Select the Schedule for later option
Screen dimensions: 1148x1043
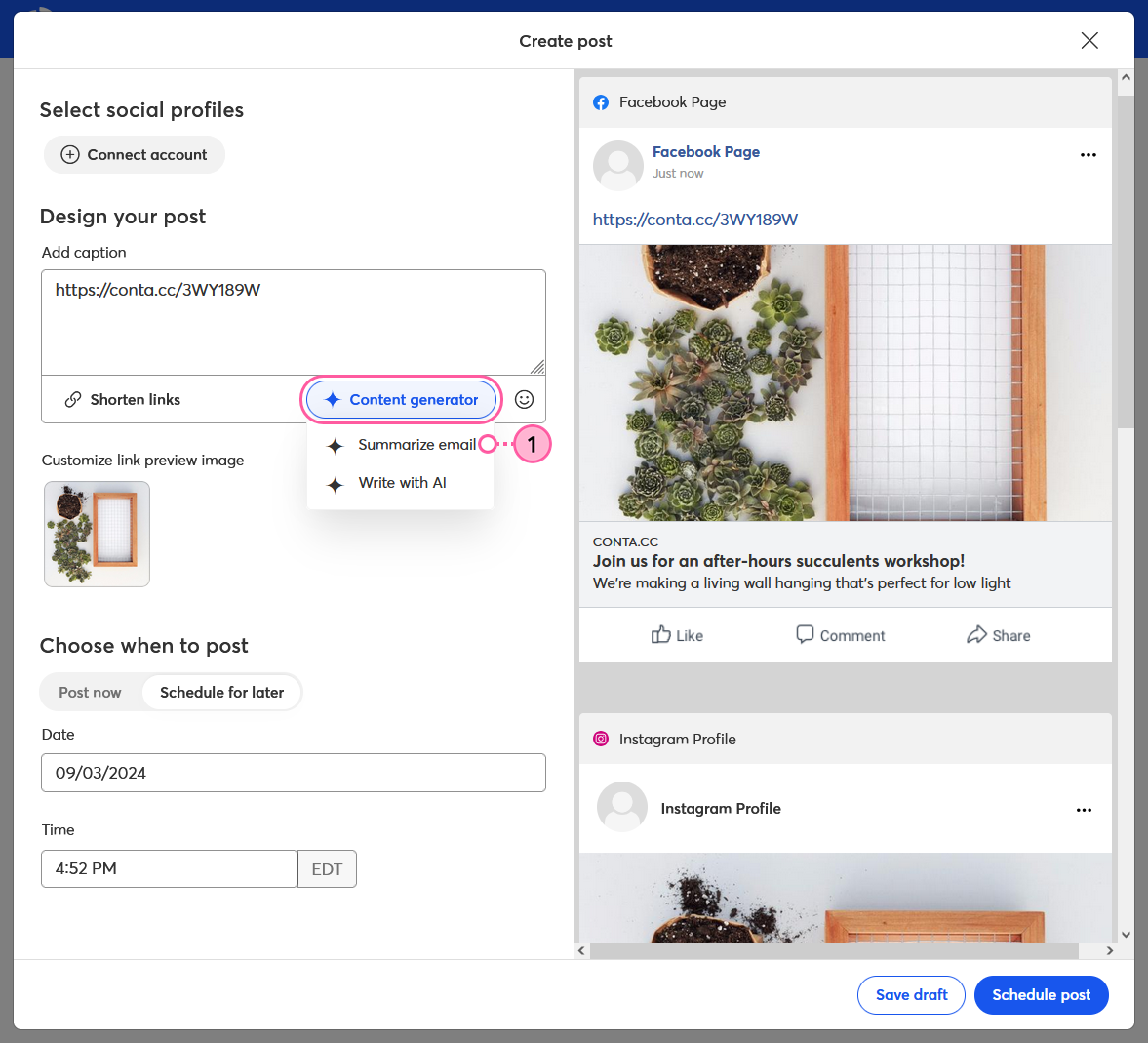(x=221, y=692)
